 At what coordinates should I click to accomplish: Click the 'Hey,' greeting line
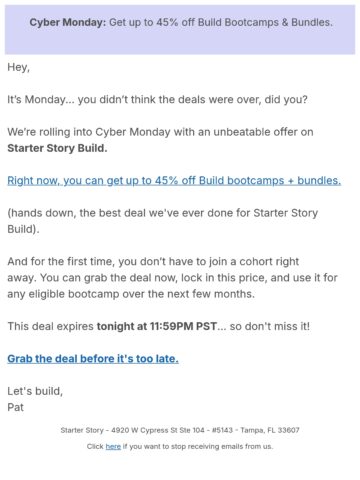(x=19, y=67)
